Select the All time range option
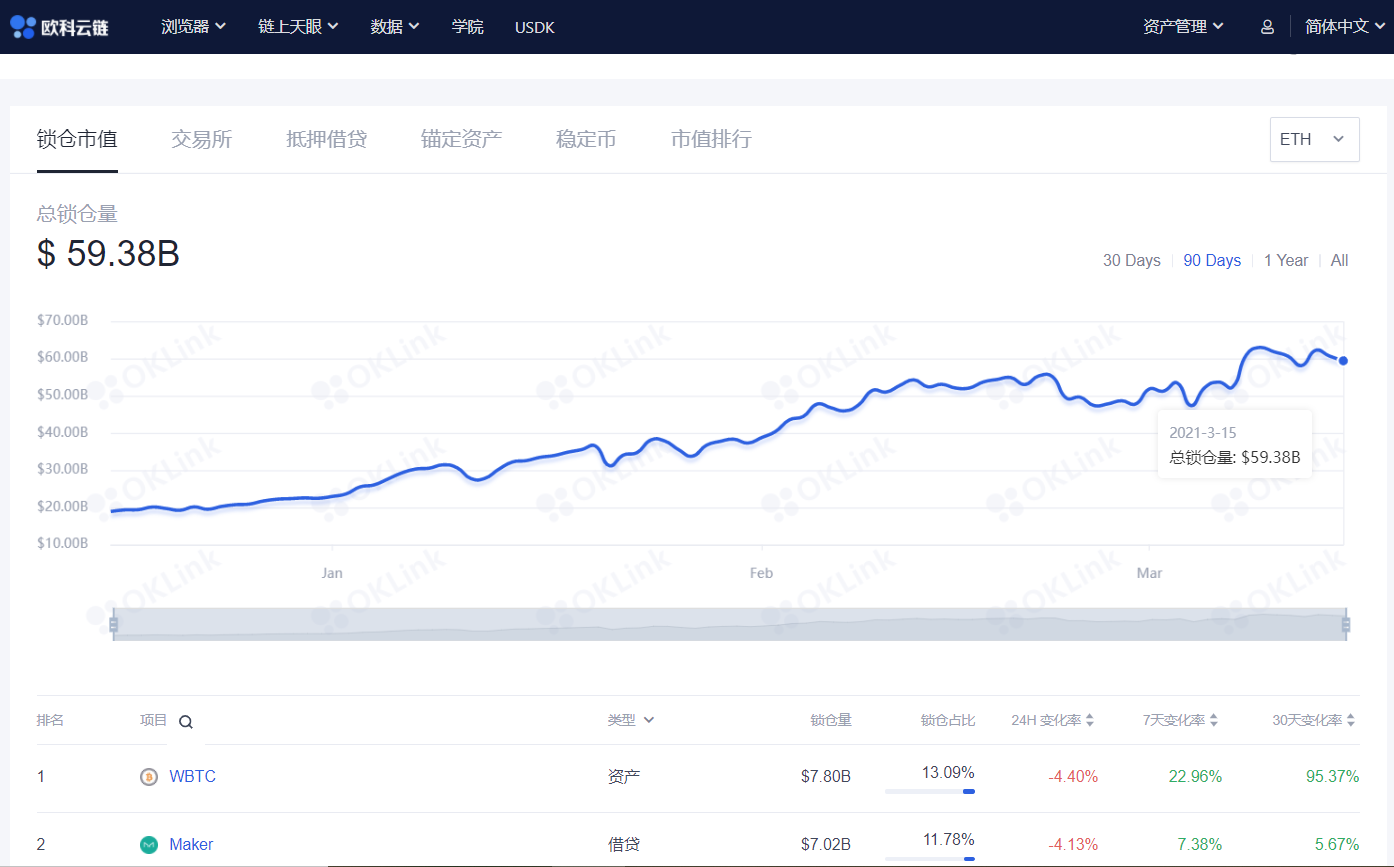 (x=1339, y=260)
